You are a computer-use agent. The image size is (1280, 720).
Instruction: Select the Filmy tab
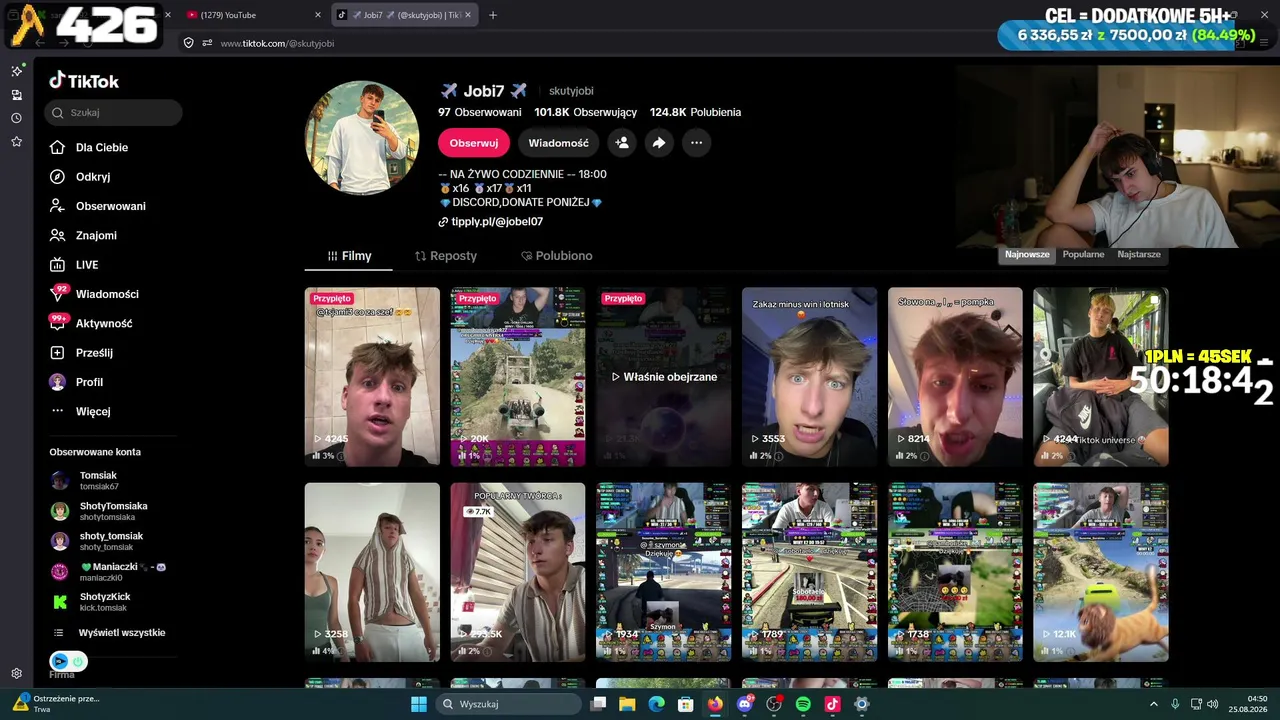click(349, 256)
